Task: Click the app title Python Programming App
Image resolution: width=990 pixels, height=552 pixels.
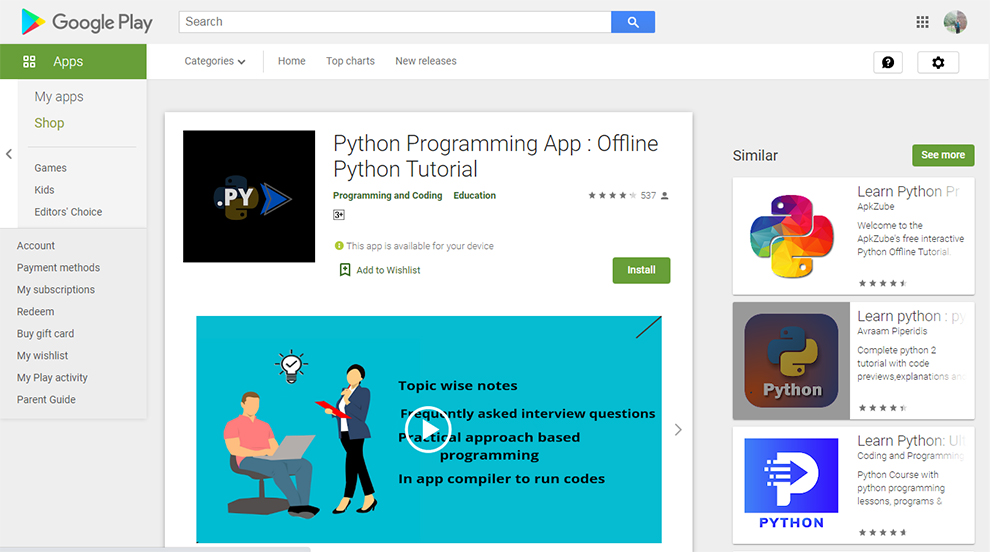Action: pos(496,156)
